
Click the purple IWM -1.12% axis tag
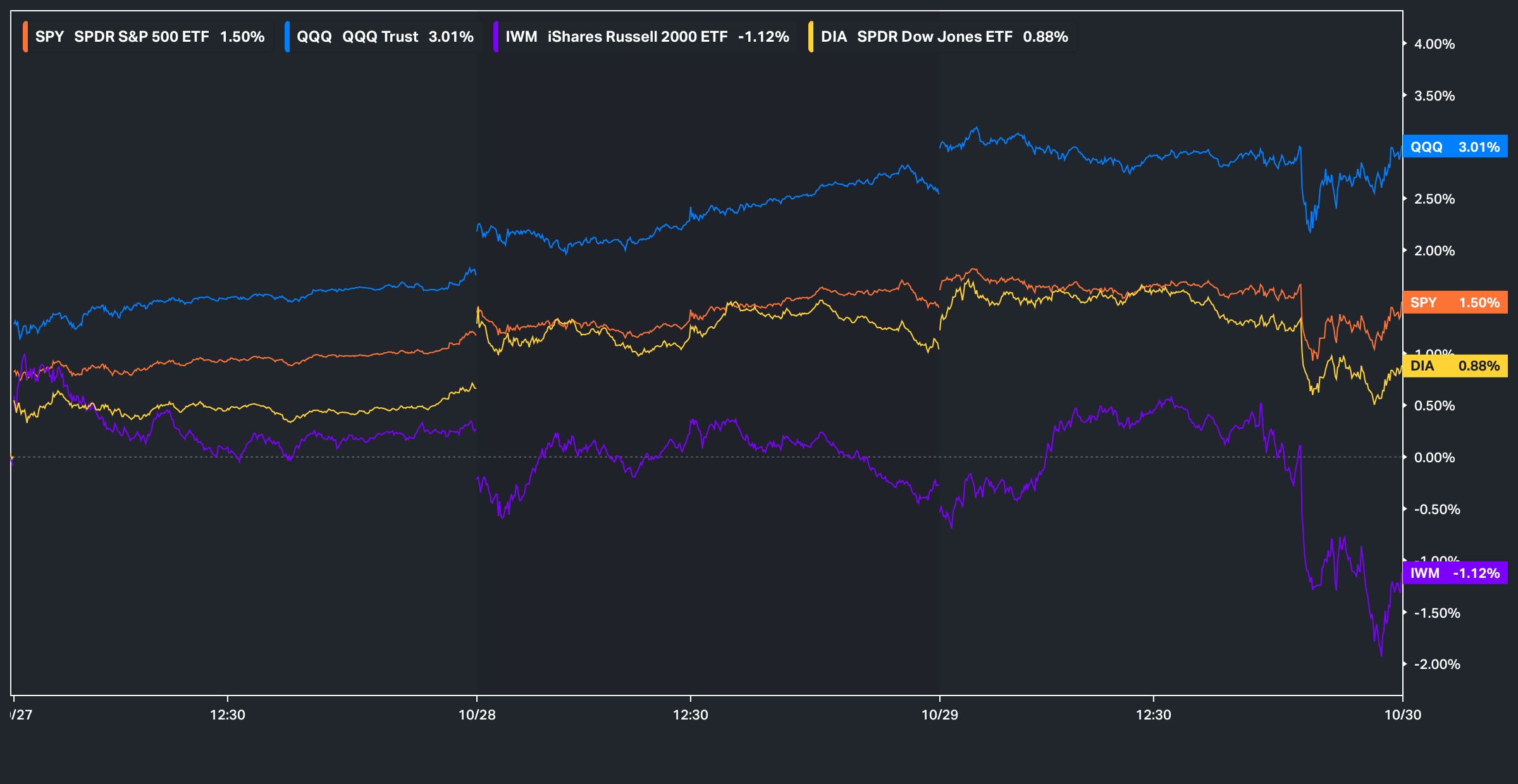coord(1455,573)
